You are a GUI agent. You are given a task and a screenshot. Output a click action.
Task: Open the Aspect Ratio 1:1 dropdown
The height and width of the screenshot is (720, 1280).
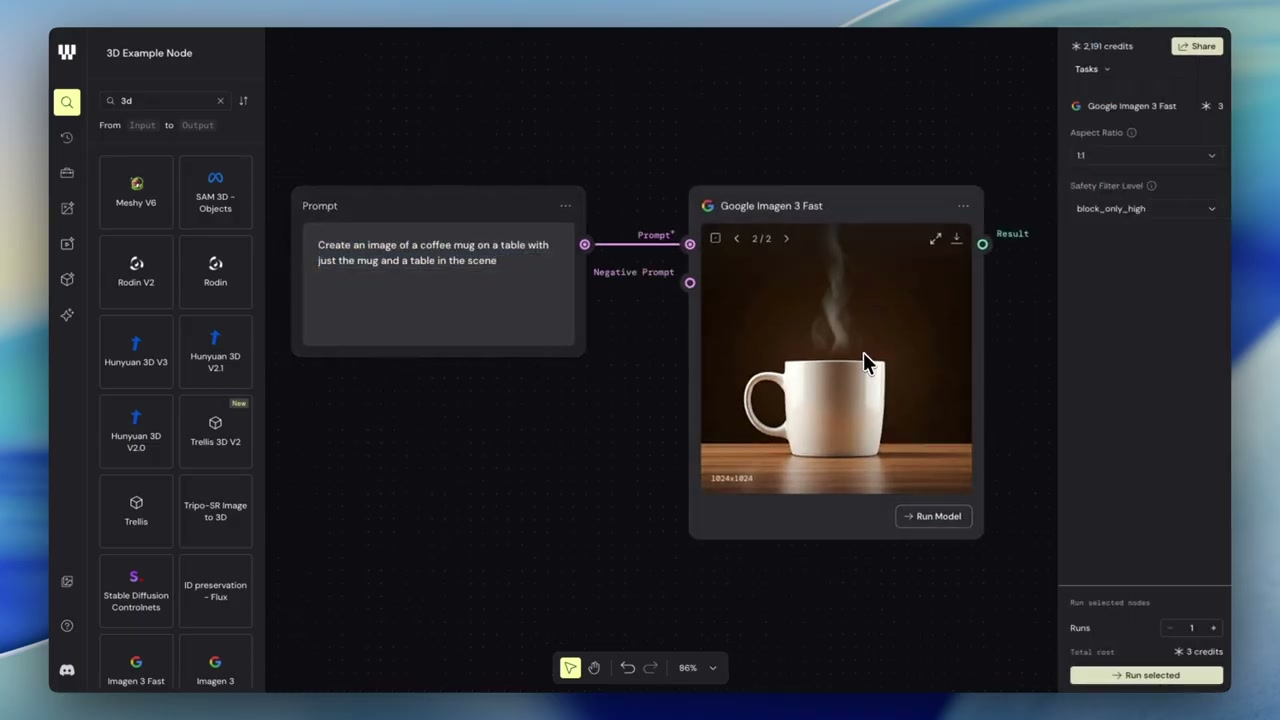tap(1146, 155)
